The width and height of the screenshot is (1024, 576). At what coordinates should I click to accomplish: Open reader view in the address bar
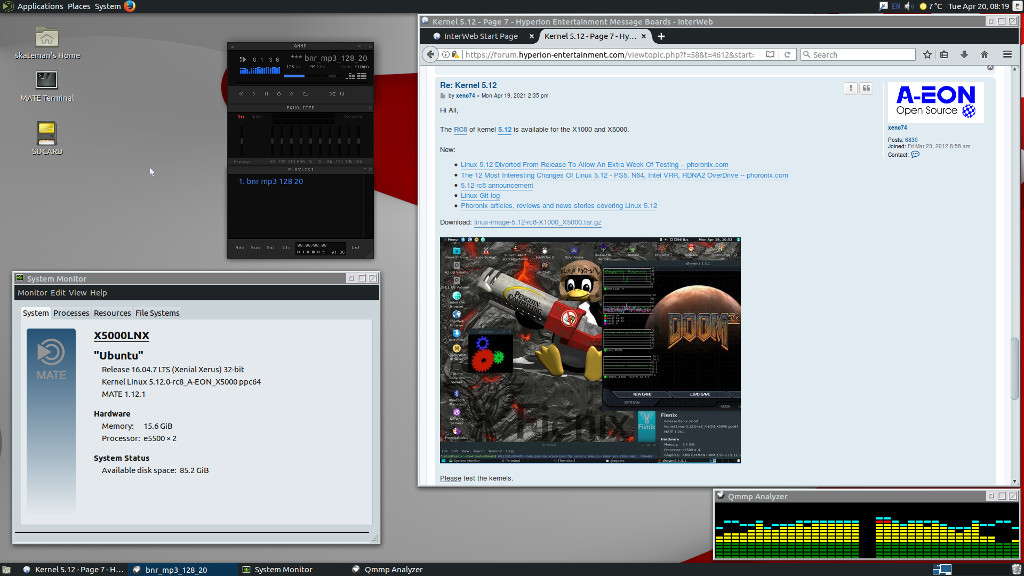click(x=770, y=55)
